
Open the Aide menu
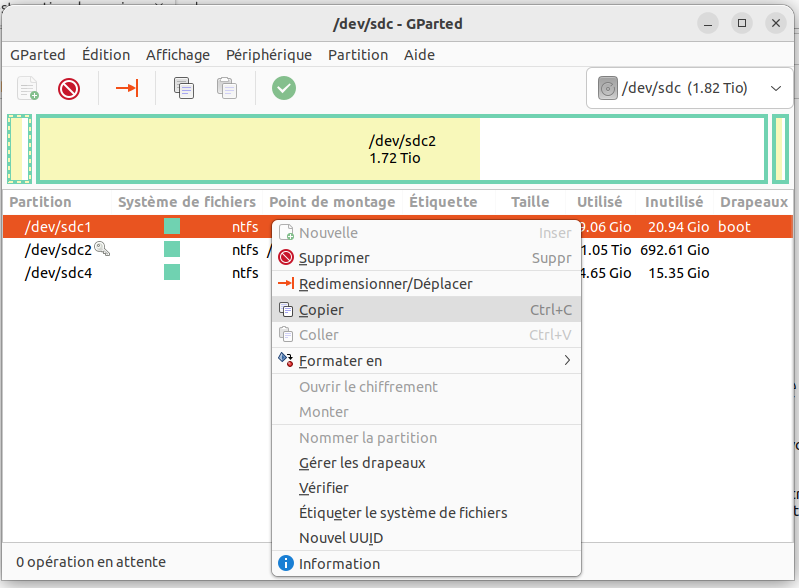(419, 55)
